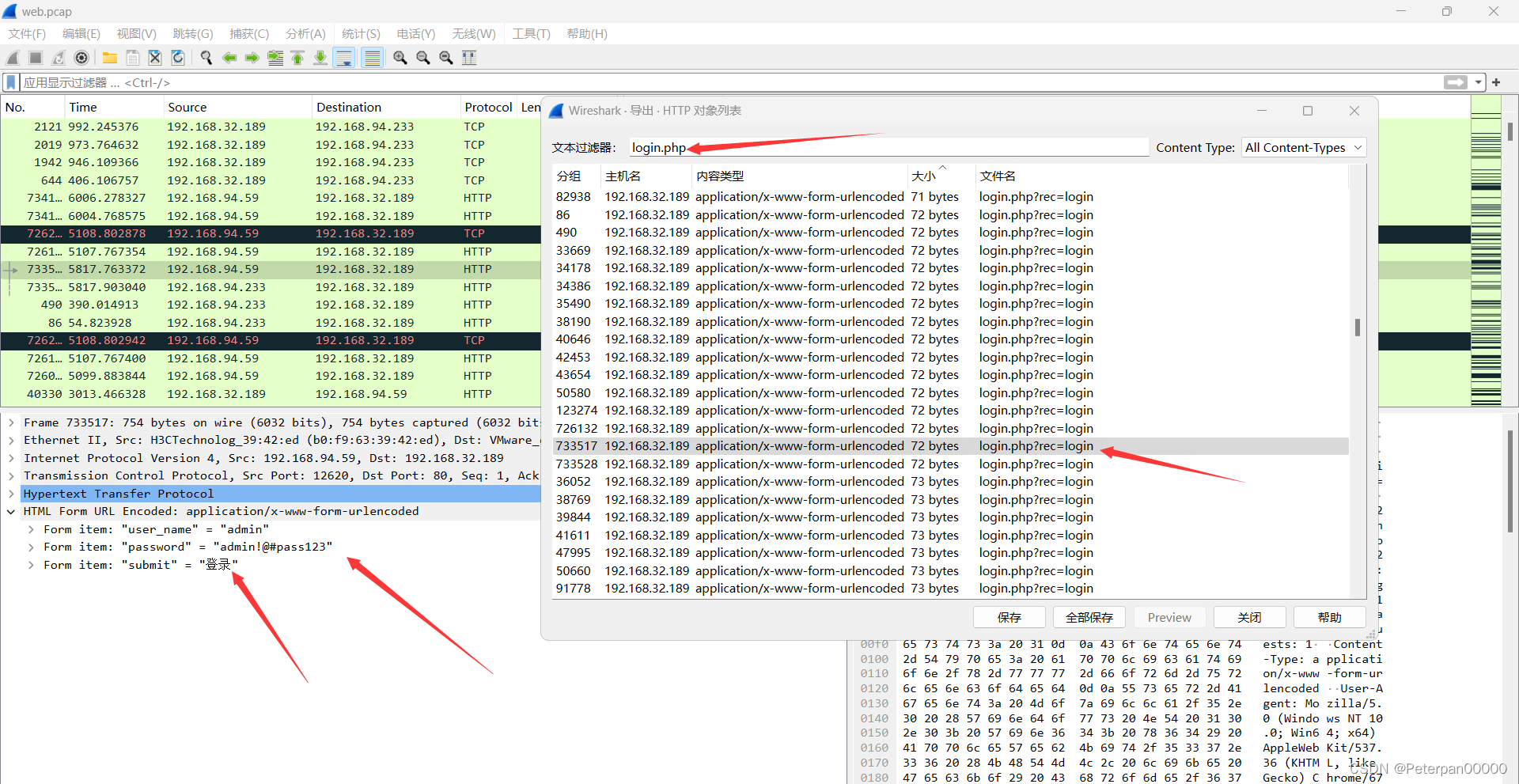Viewport: 1519px width, 784px height.
Task: Expand Frame 733517 tree item
Action: [11, 422]
